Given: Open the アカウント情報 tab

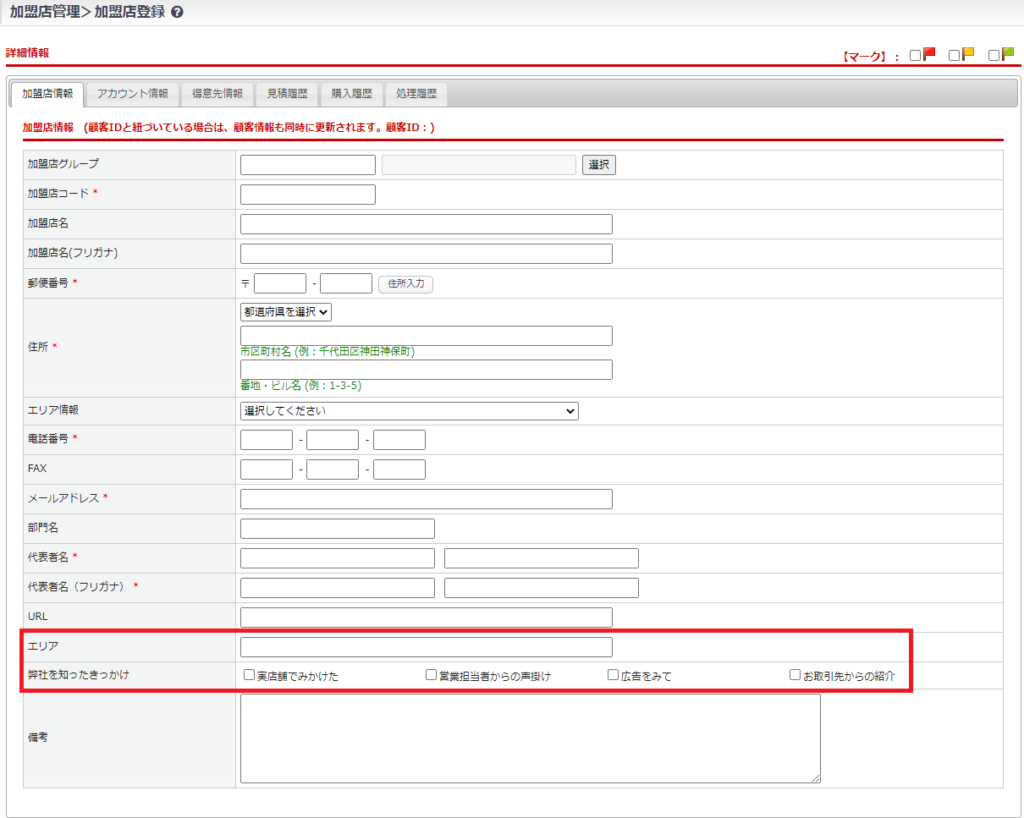Looking at the screenshot, I should (x=132, y=94).
